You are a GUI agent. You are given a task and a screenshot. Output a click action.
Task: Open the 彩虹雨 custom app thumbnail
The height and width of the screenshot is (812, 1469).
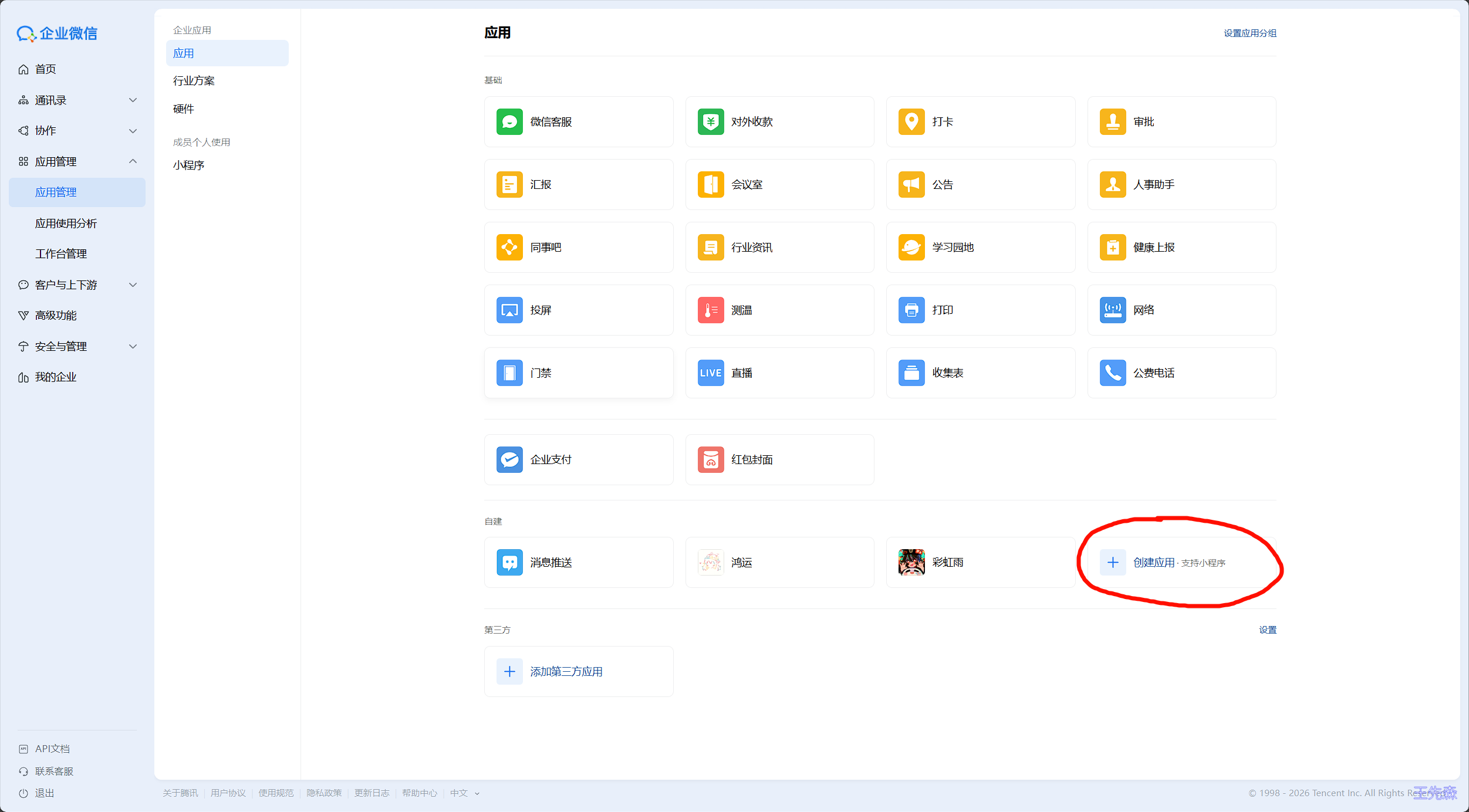pyautogui.click(x=911, y=563)
